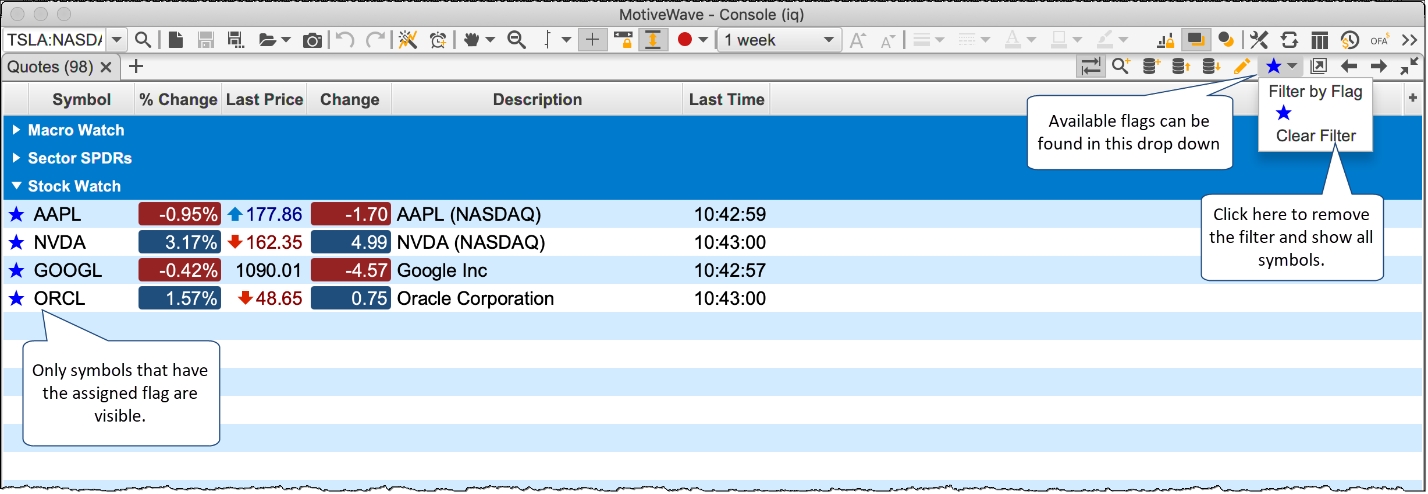Collapse the Stock Watch group
This screenshot has height=494, width=1428.
pos(17,186)
